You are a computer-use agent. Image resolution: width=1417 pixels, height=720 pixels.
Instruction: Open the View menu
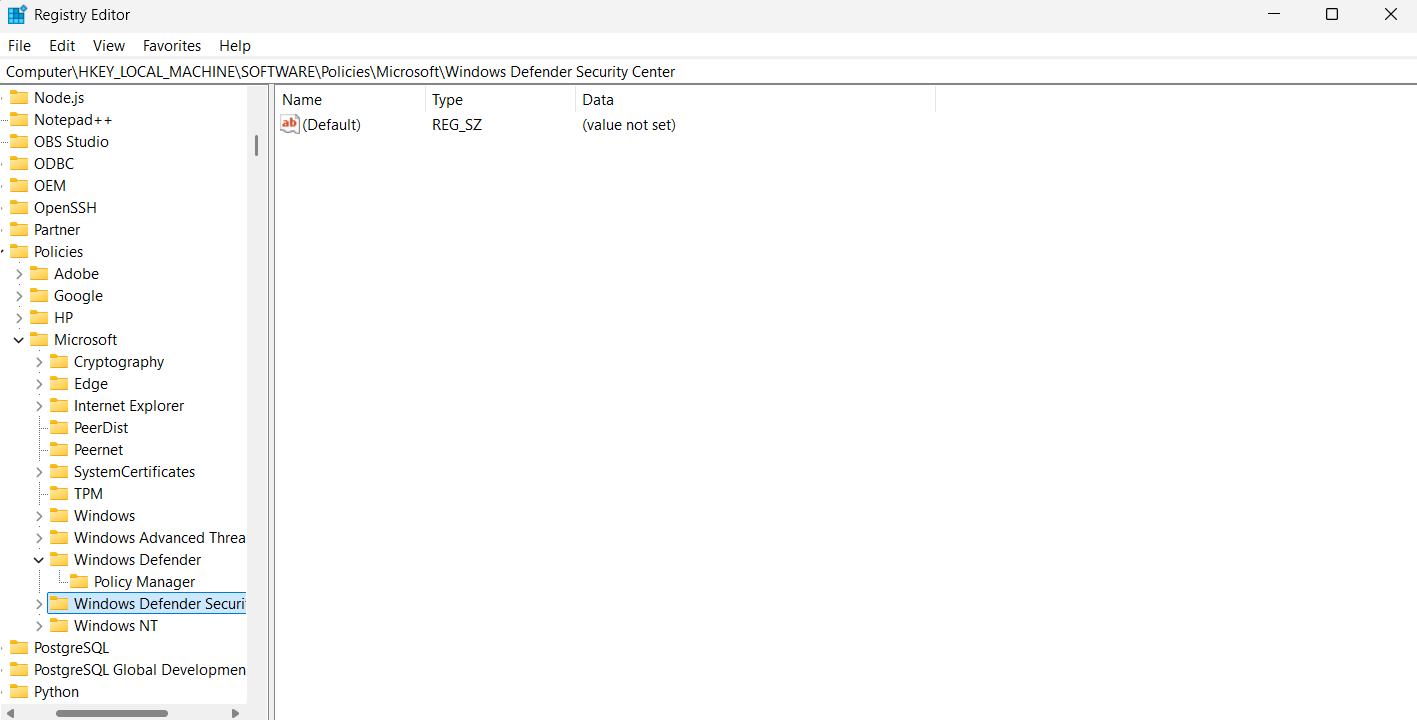click(x=109, y=46)
